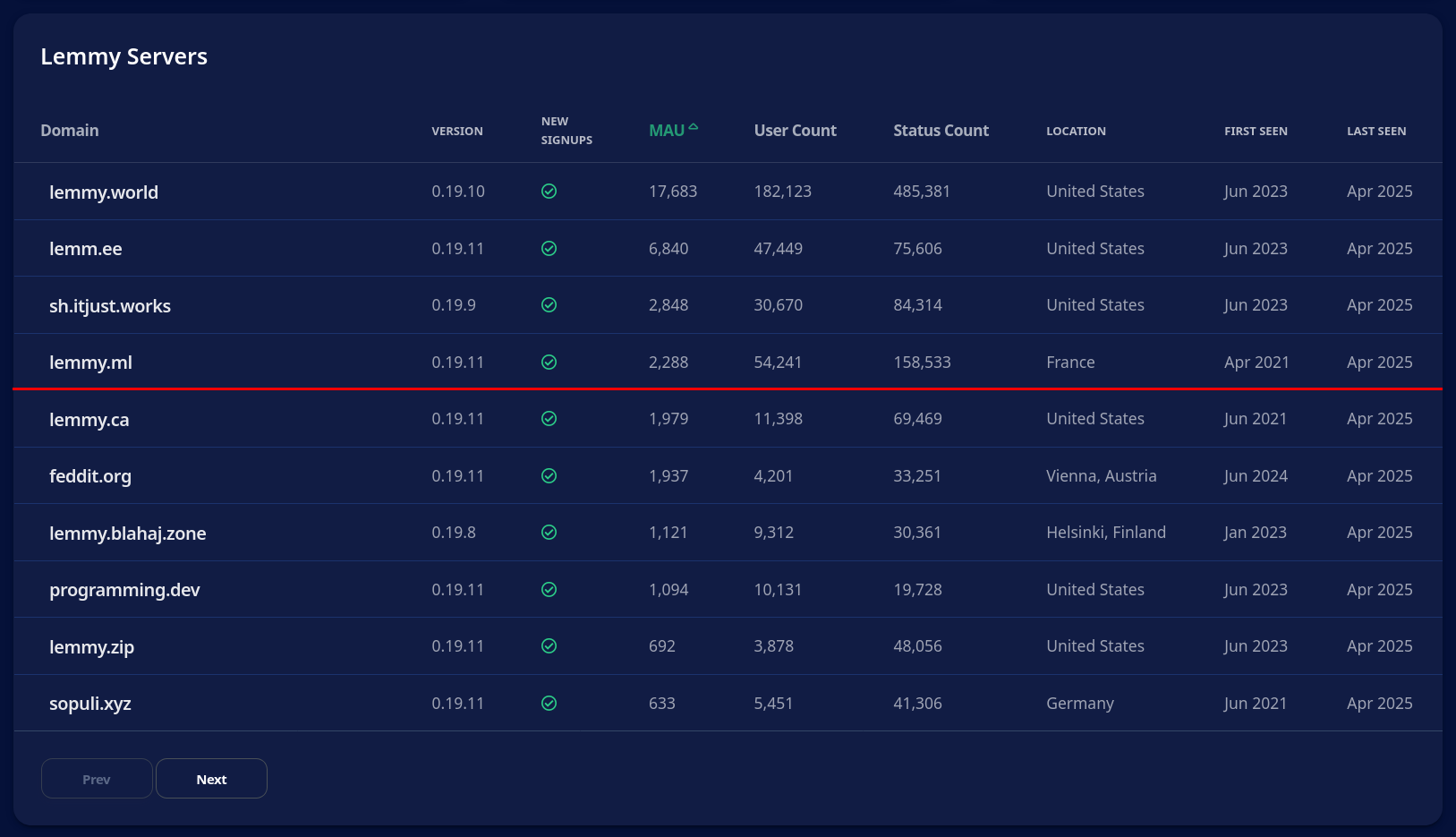Sort by User Count column header
The height and width of the screenshot is (837, 1456).
pos(796,131)
